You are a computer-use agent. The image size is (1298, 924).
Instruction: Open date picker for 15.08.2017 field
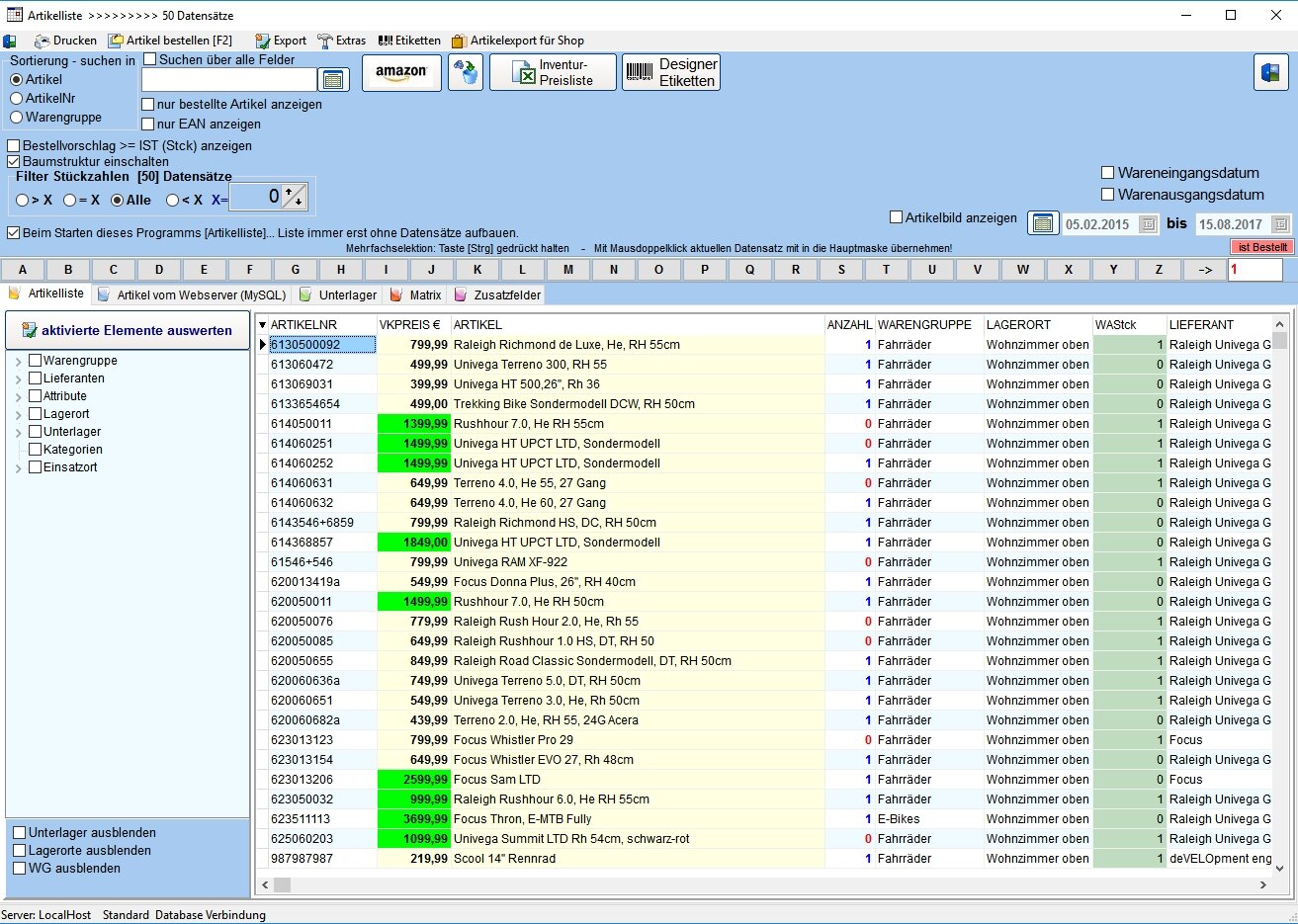pos(1280,224)
